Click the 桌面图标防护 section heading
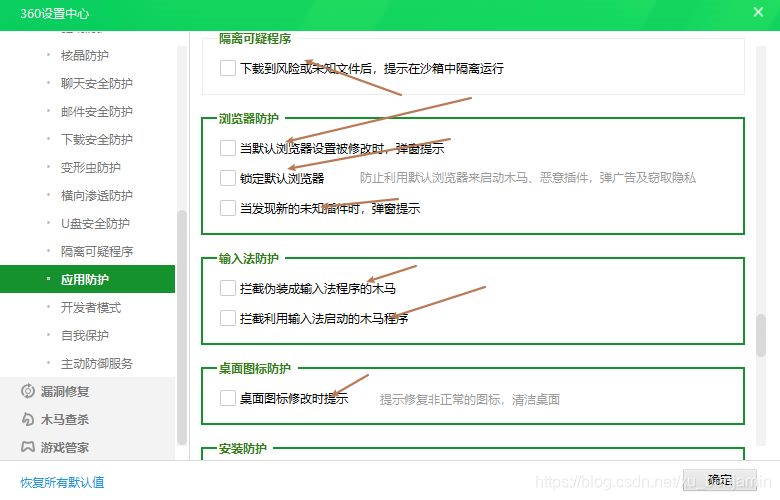Screen dimensions: 780x500 (x=255, y=368)
